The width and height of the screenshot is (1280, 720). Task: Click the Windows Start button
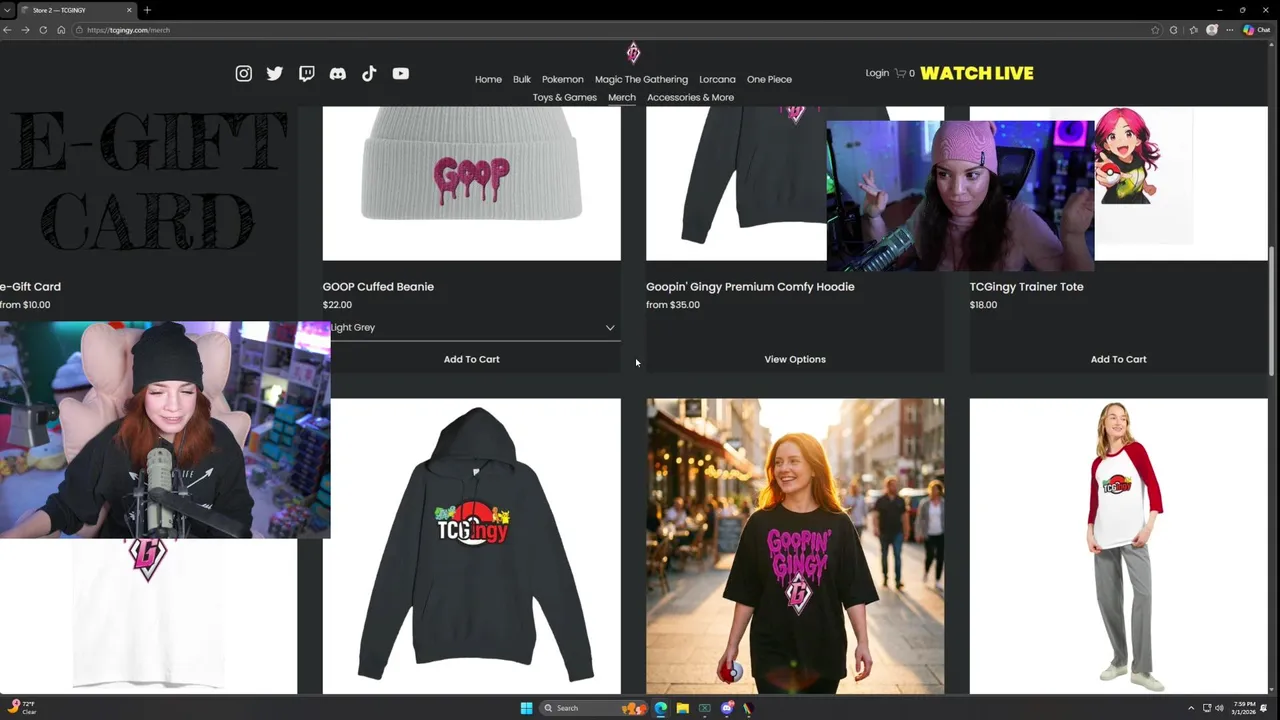526,708
